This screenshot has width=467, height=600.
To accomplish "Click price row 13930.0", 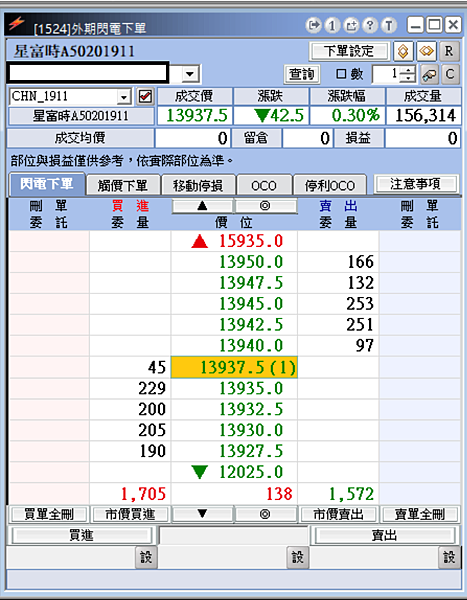I will 234,430.
